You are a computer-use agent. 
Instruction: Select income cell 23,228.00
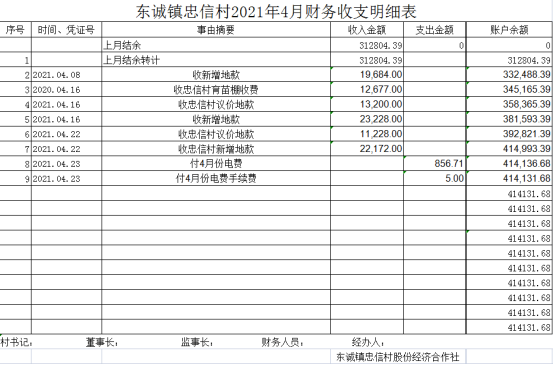click(367, 119)
